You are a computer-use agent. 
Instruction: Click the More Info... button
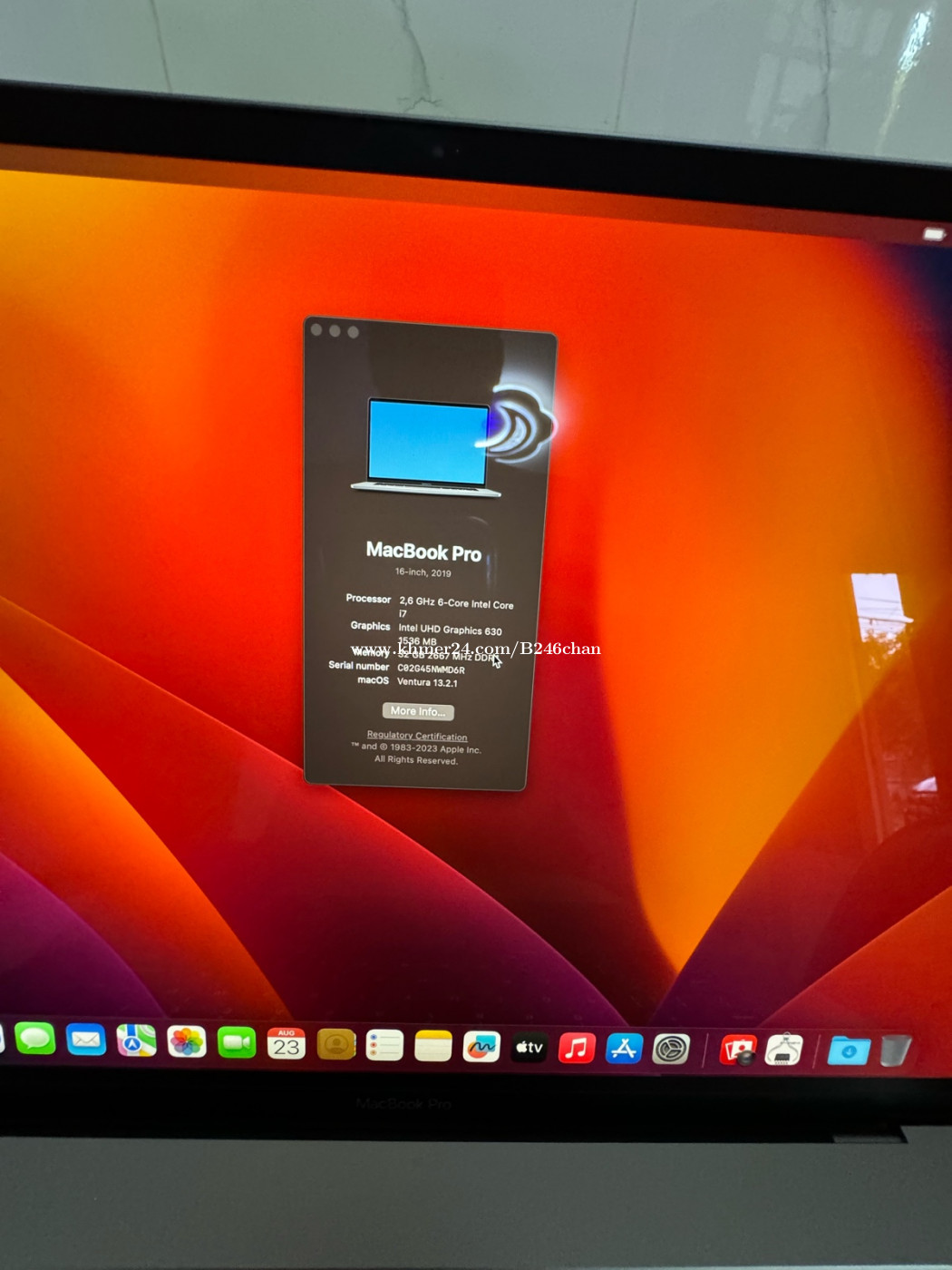[x=418, y=711]
